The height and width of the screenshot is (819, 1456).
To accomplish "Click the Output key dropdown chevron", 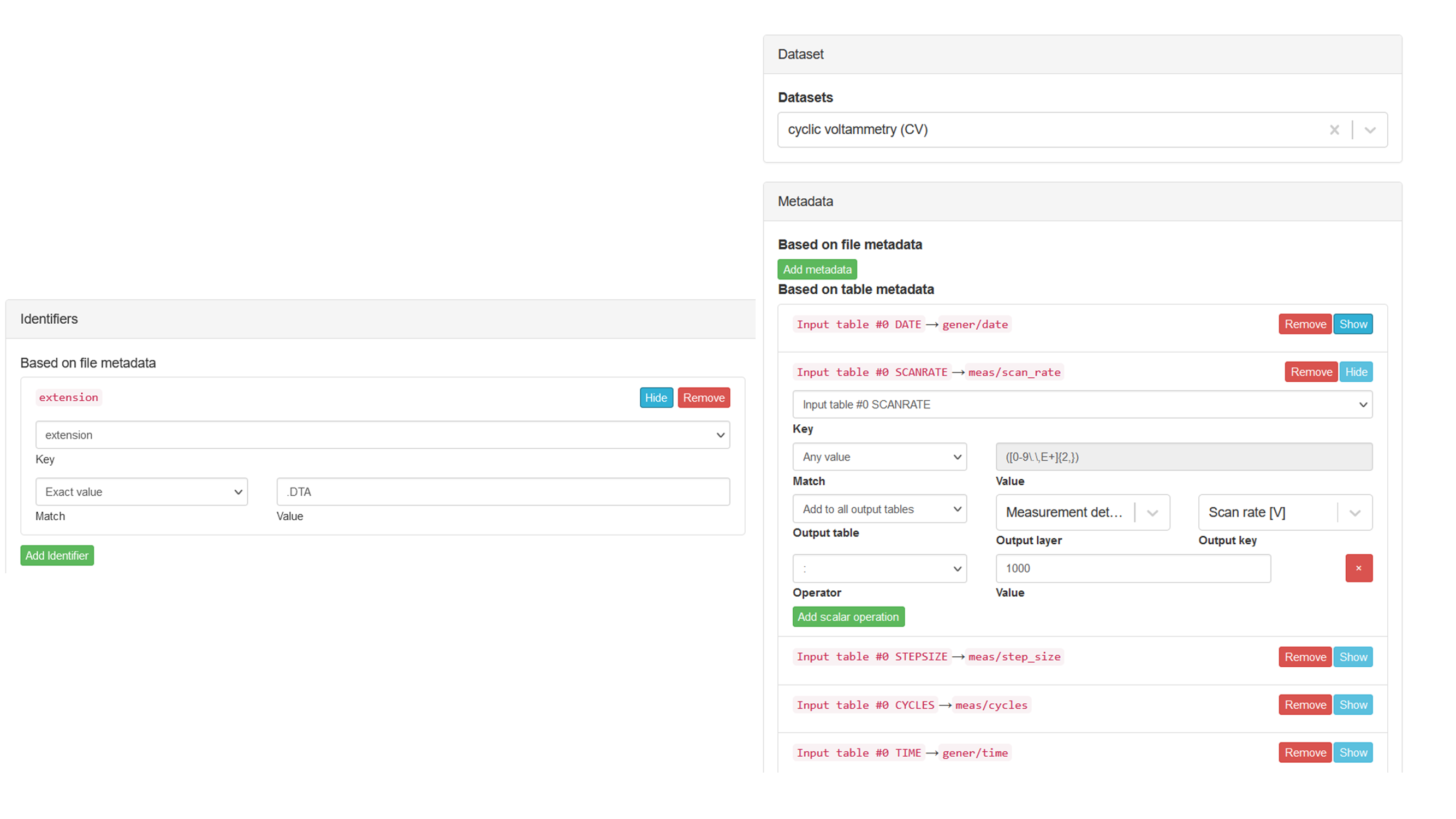I will (1355, 512).
